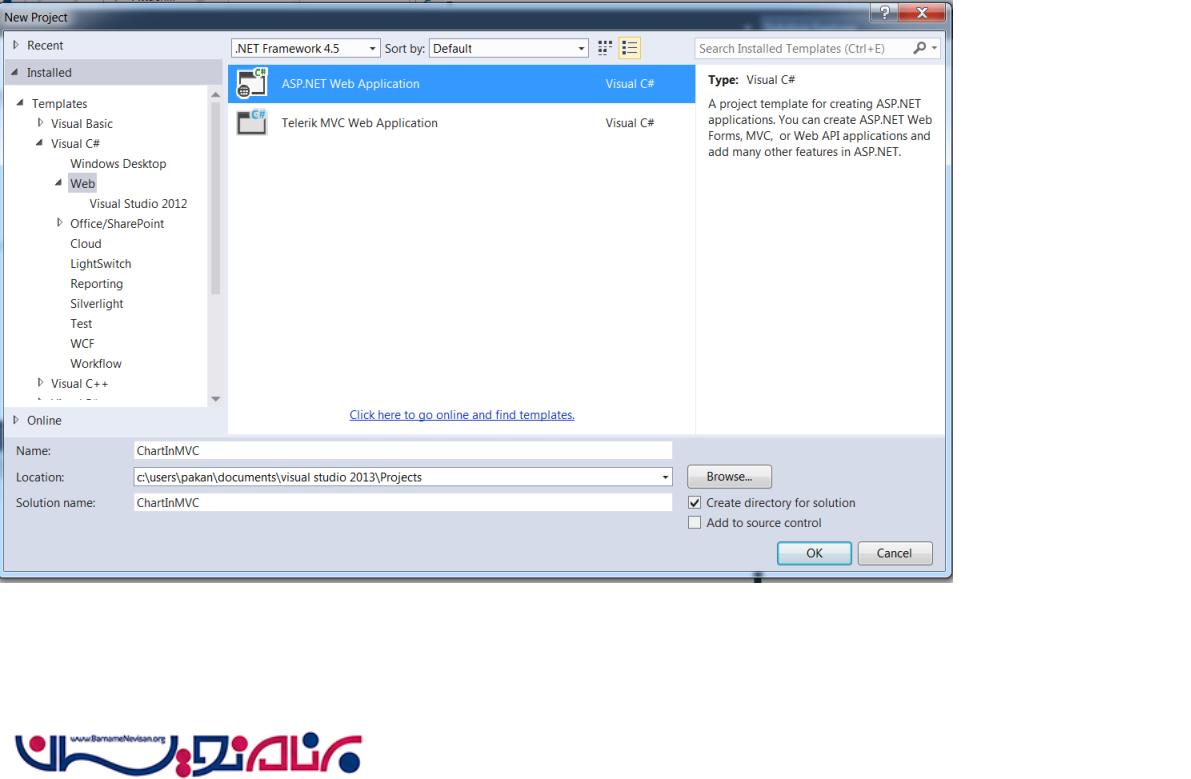Click the project Name input field
Viewport: 1191px width, 779px height.
click(403, 450)
